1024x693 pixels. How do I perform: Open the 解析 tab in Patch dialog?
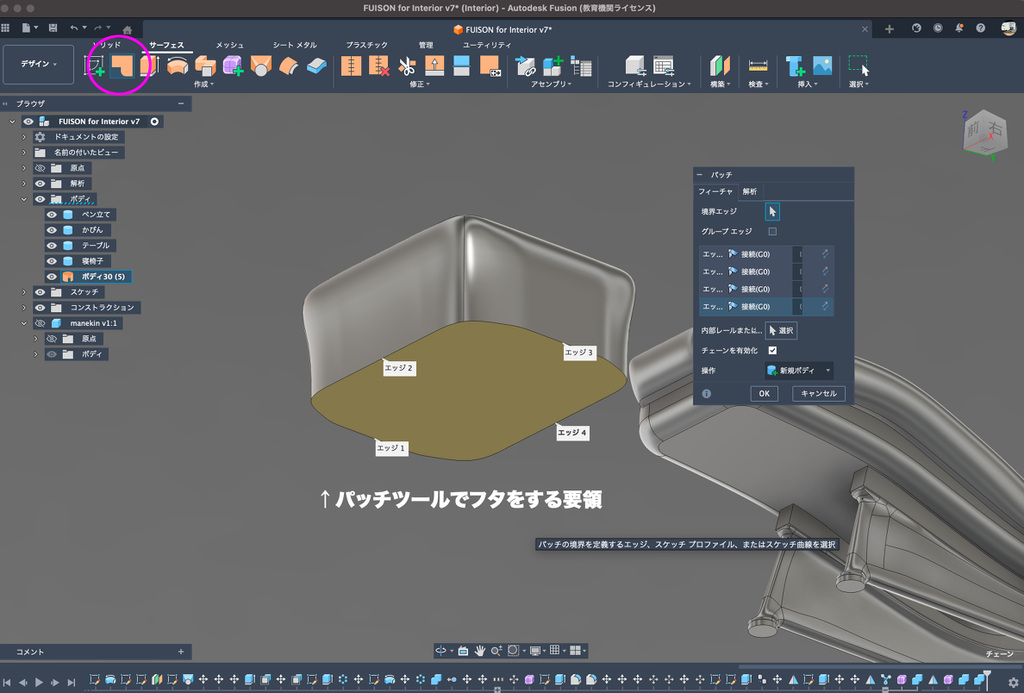[x=750, y=191]
